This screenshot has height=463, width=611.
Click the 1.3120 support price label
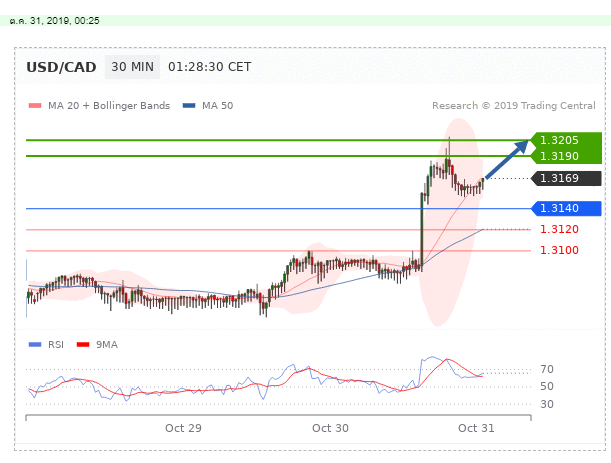559,229
